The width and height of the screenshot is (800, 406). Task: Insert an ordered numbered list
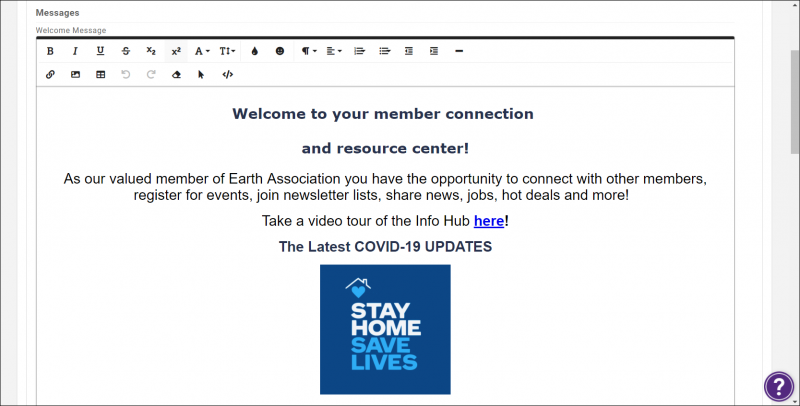[x=360, y=51]
